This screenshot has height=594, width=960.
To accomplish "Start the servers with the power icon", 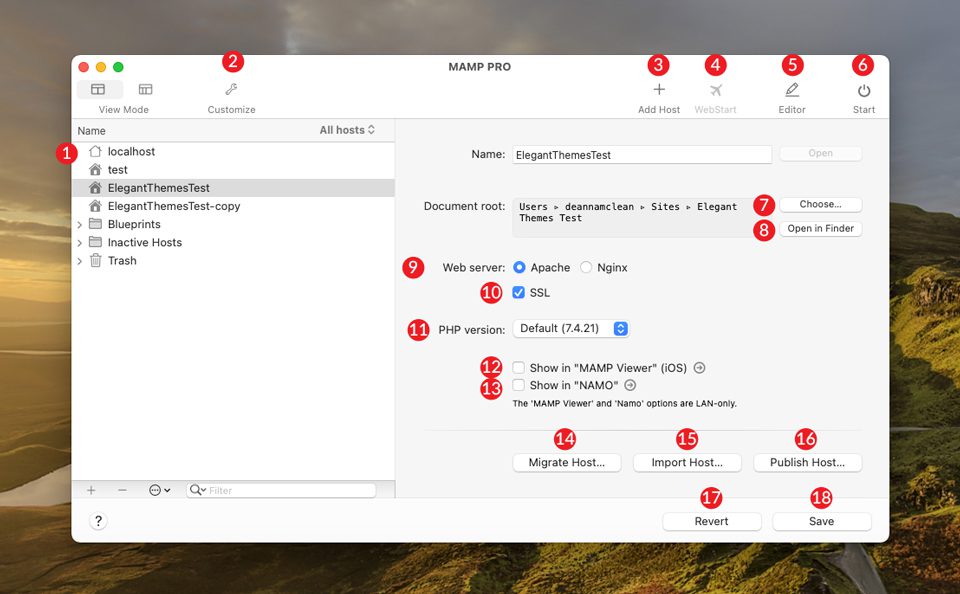I will tap(862, 90).
